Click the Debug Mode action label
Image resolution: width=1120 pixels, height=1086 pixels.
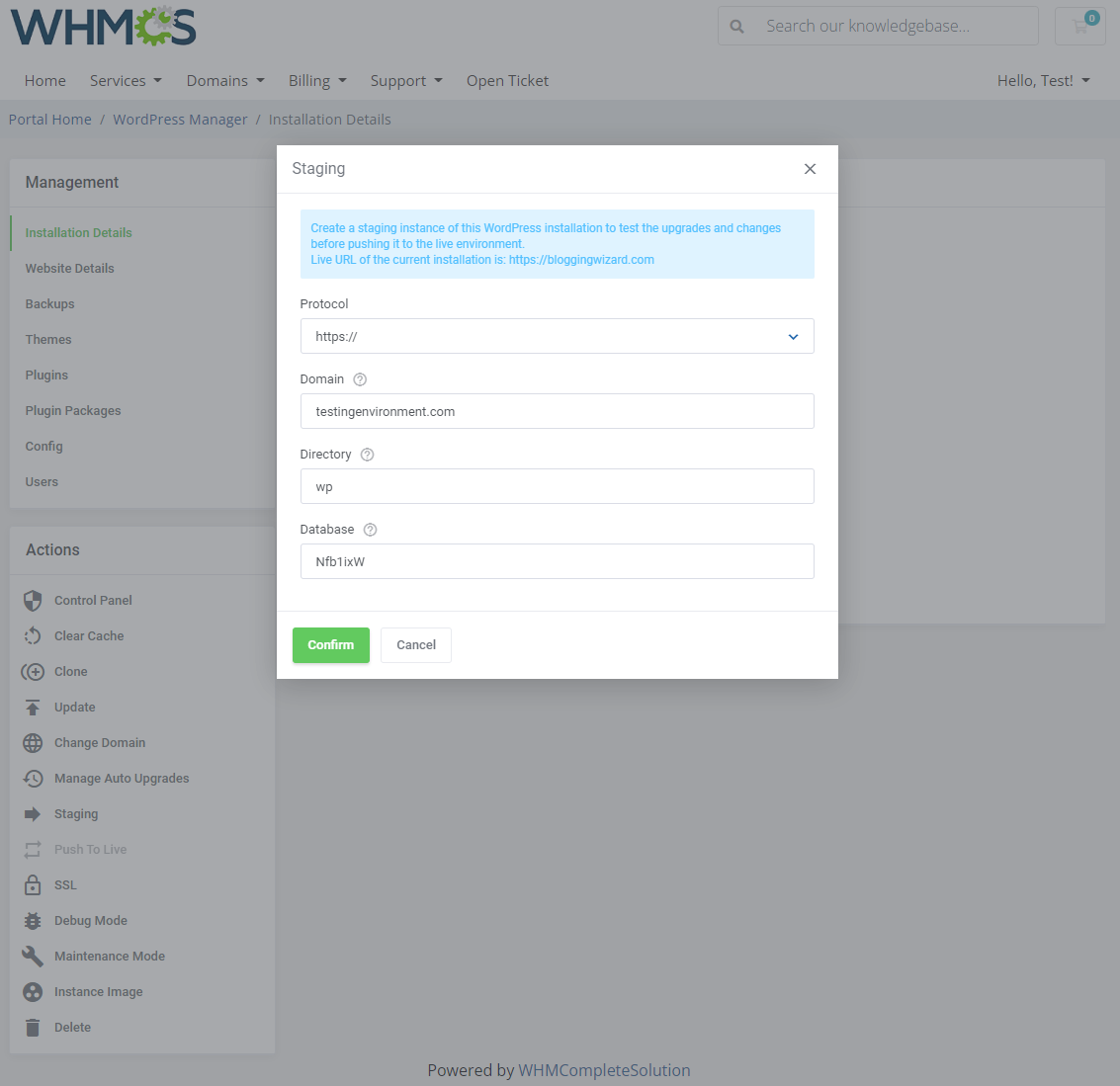(91, 921)
